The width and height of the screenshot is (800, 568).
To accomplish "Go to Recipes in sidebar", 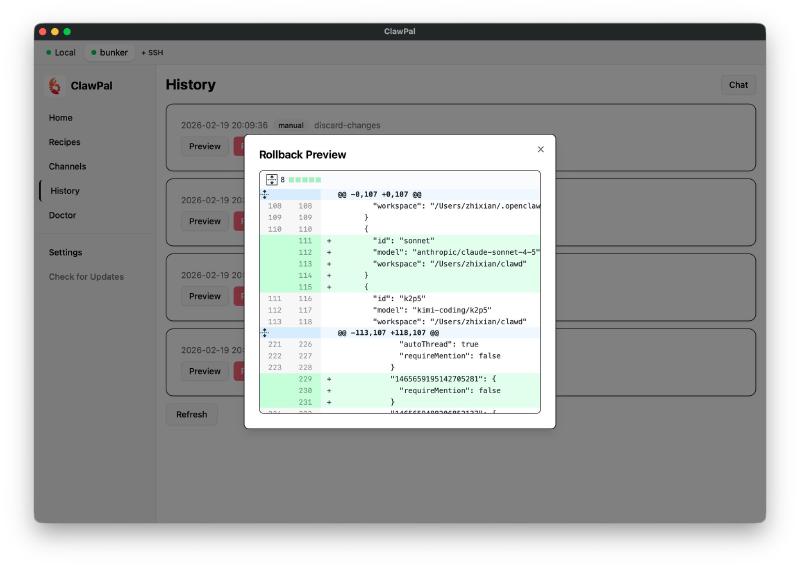I will click(x=65, y=142).
